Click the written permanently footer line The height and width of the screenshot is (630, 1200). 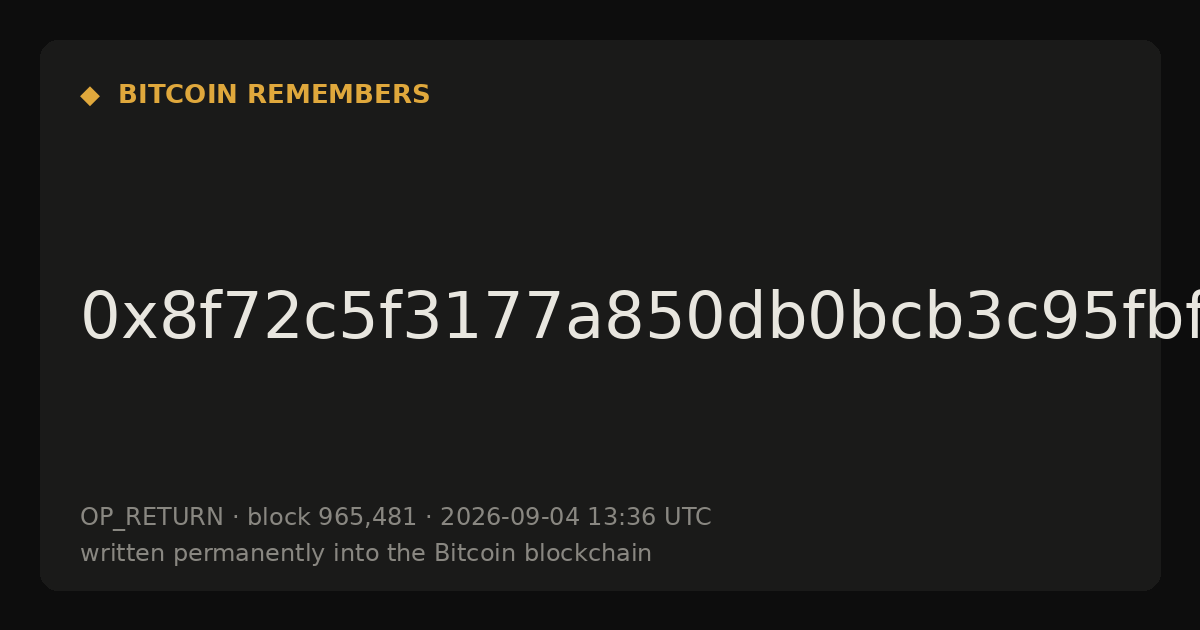click(x=366, y=554)
